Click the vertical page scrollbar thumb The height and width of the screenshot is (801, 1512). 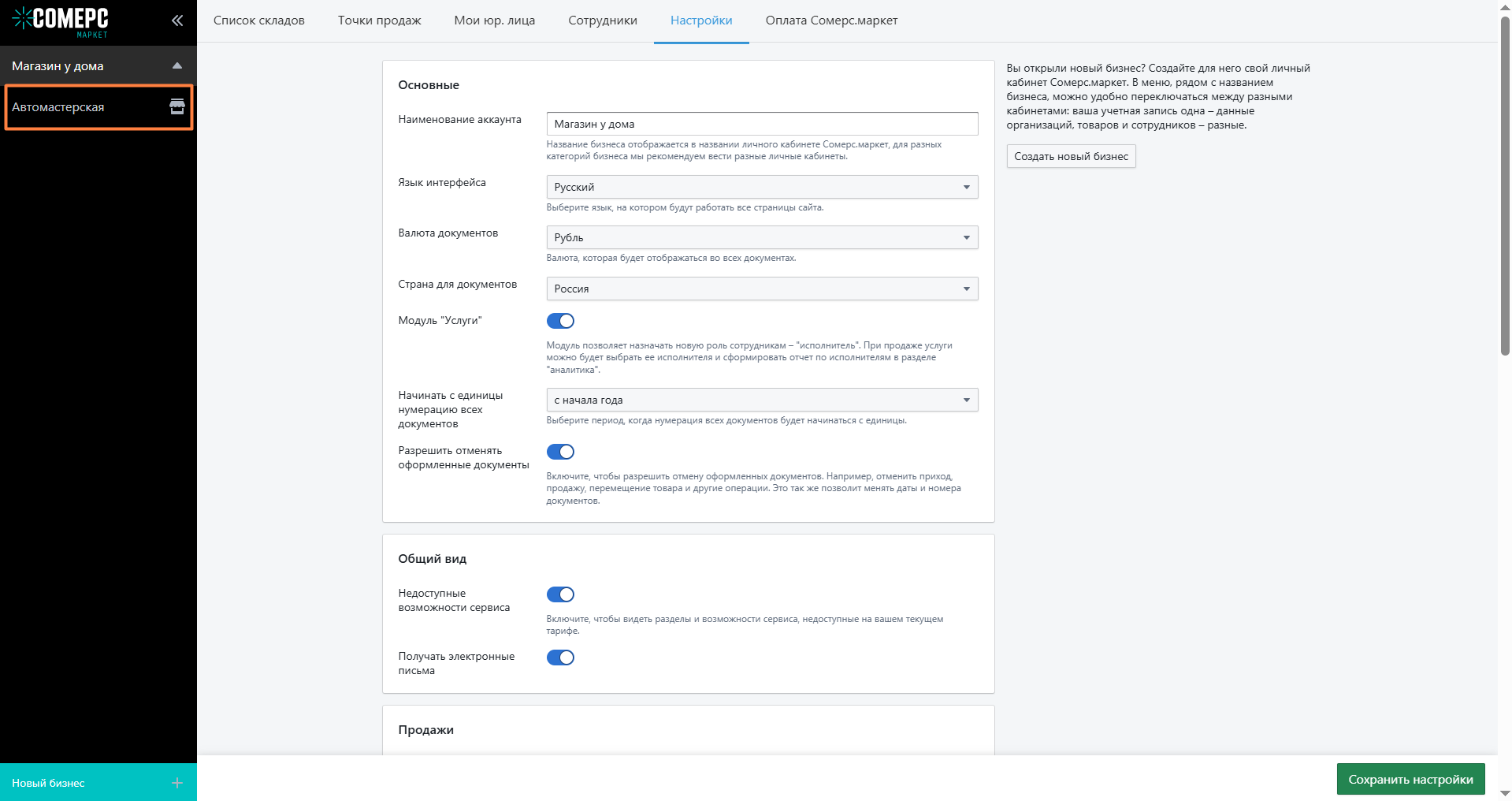click(1505, 185)
